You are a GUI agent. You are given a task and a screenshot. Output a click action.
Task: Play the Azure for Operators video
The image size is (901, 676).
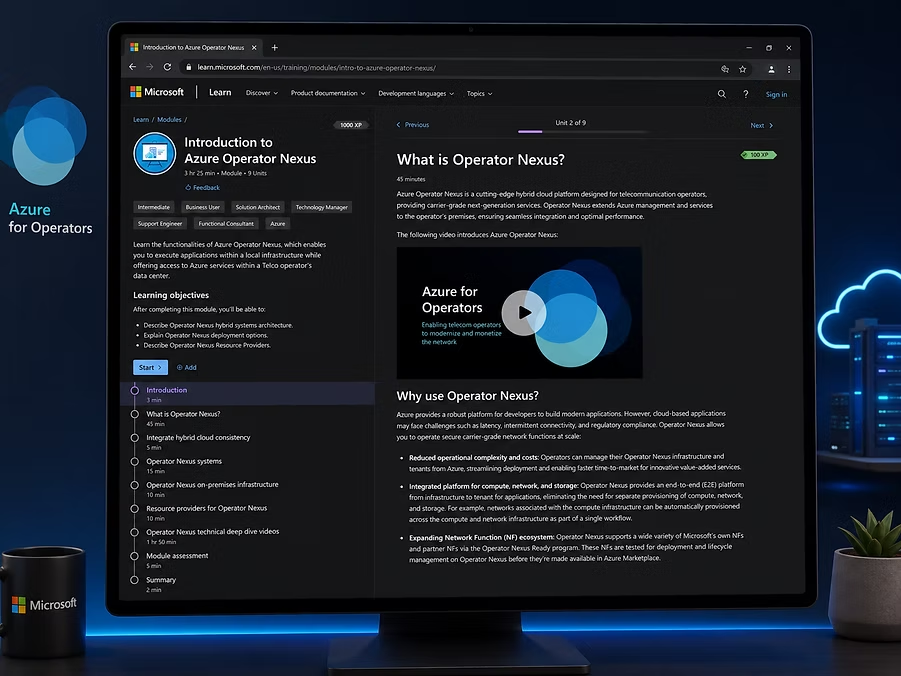pos(523,313)
